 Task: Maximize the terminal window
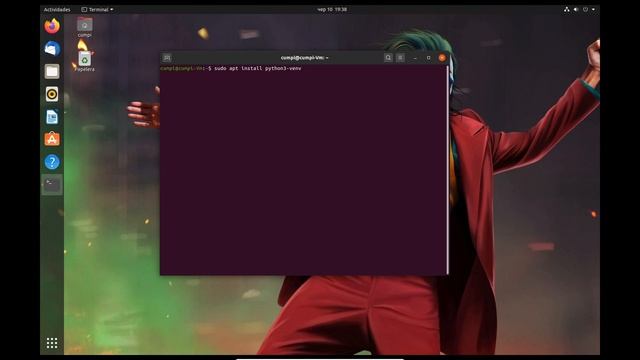(429, 58)
